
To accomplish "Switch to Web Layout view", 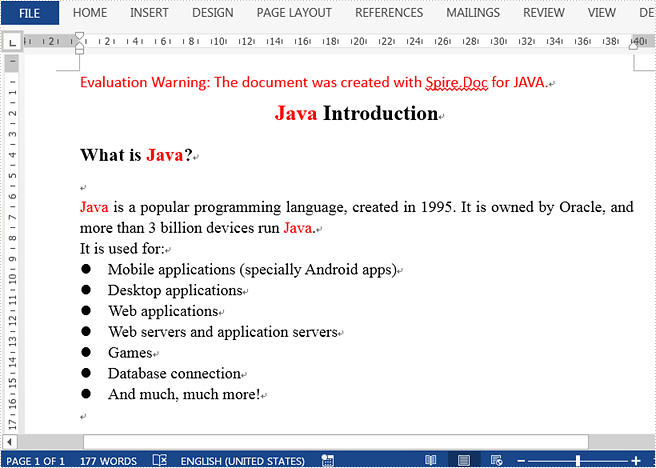I will click(495, 460).
